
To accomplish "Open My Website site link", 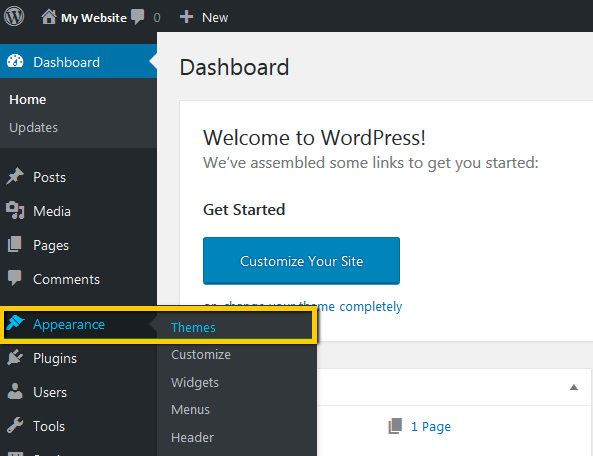I will coord(94,18).
